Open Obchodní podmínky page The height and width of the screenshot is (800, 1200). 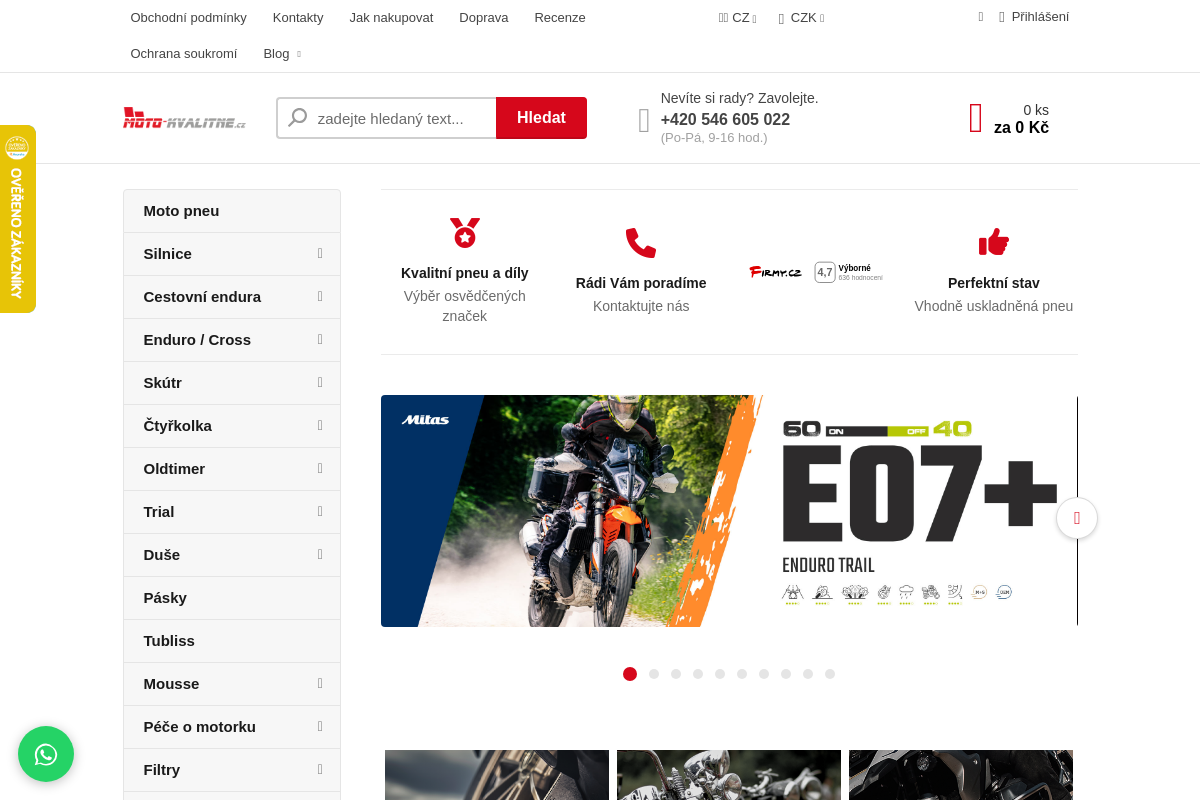coord(188,18)
